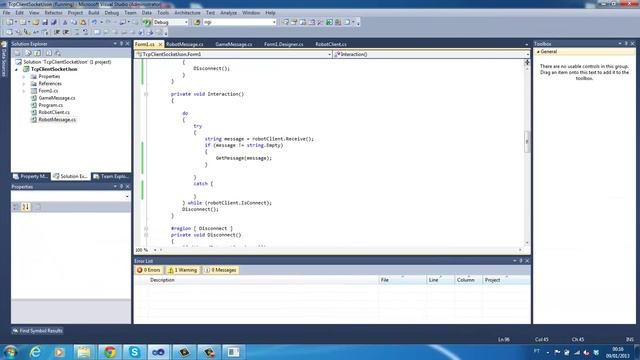
Task: Select GameMessage.cs in Solution Explorer
Action: click(x=57, y=98)
